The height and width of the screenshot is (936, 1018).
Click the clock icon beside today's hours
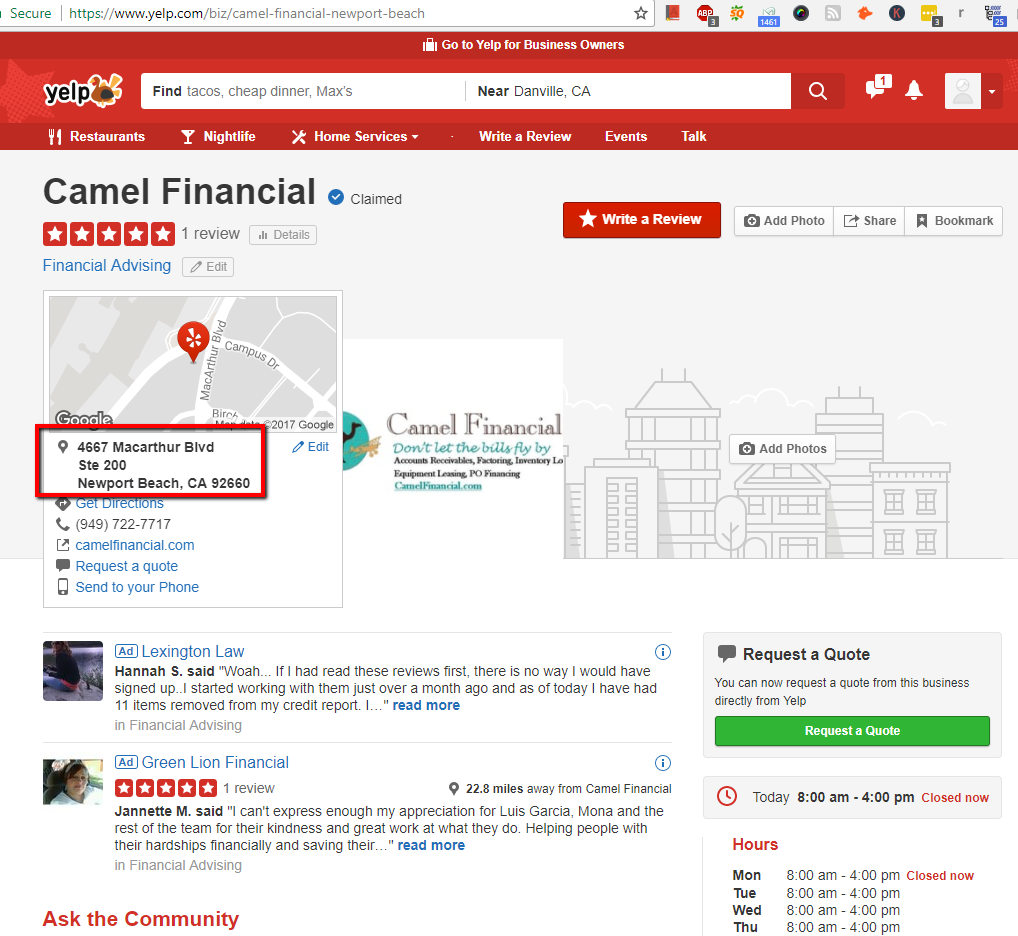[726, 796]
